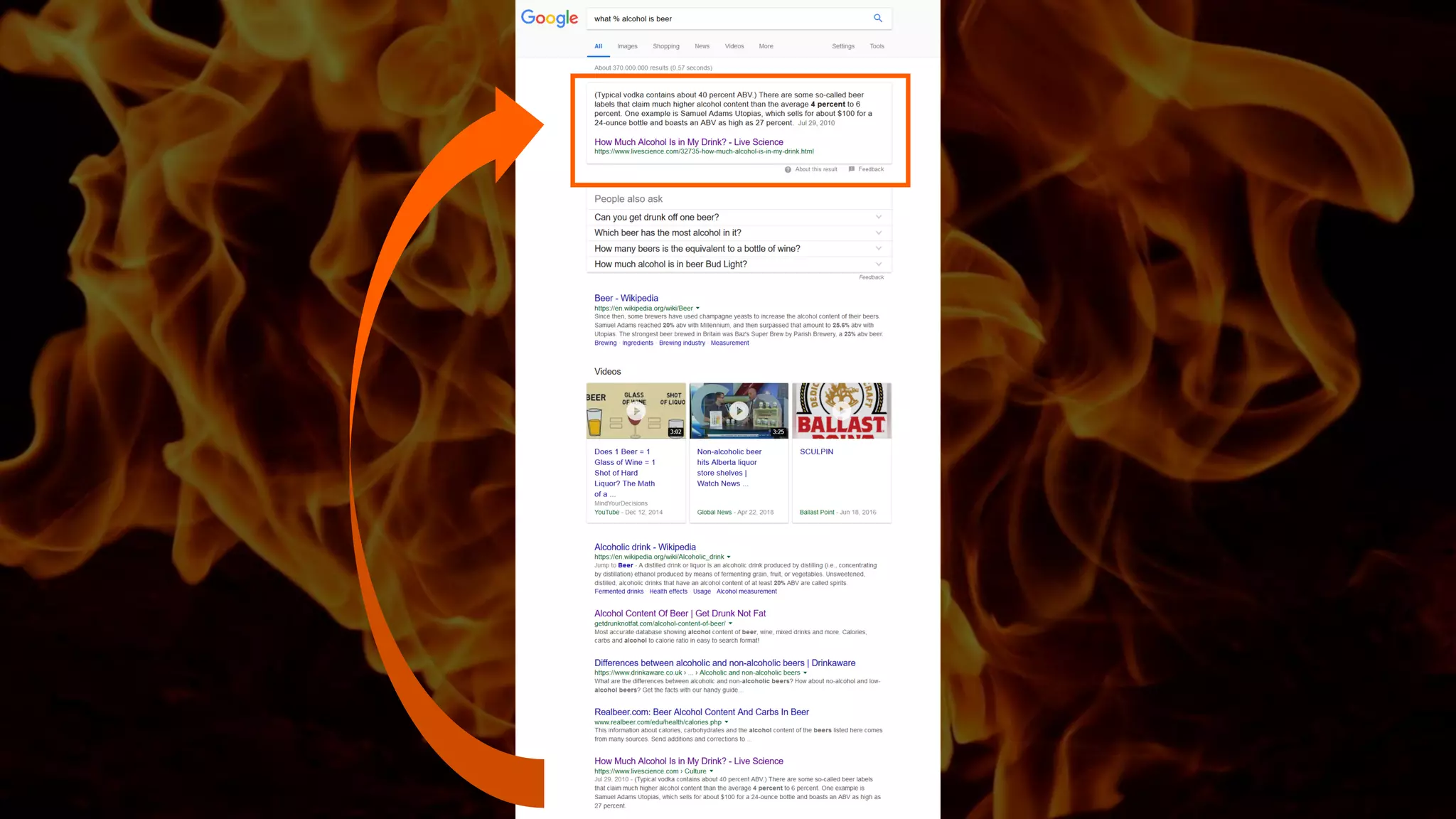Play the Ballast Point SCULPIN video
Image resolution: width=1456 pixels, height=819 pixels.
pyautogui.click(x=842, y=410)
